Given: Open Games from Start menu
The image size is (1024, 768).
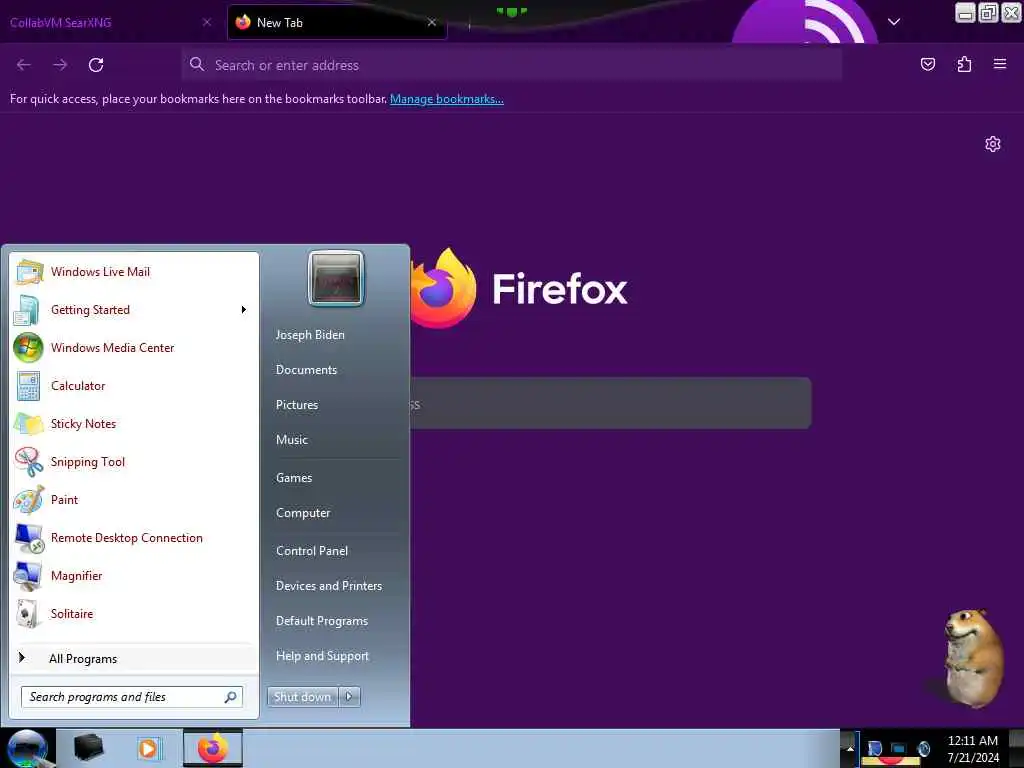Looking at the screenshot, I should point(294,477).
